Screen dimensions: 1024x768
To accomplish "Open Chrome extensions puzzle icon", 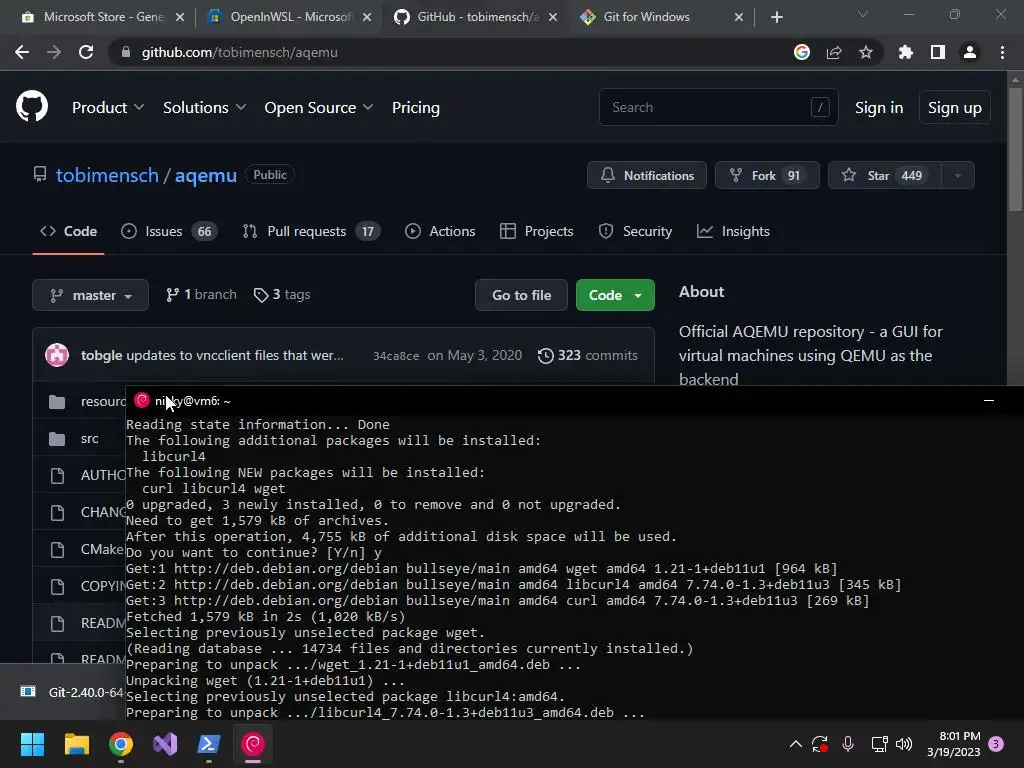I will 906,52.
